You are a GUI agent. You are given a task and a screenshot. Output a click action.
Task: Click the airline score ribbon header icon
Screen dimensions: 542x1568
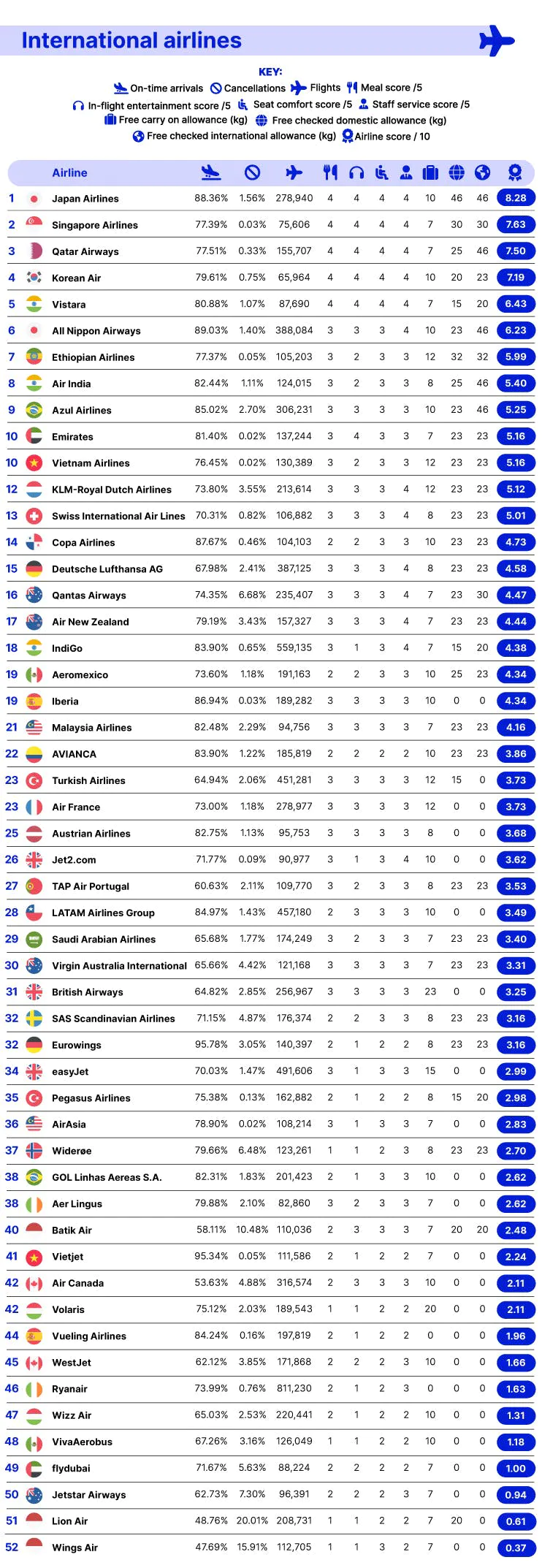coord(515,172)
